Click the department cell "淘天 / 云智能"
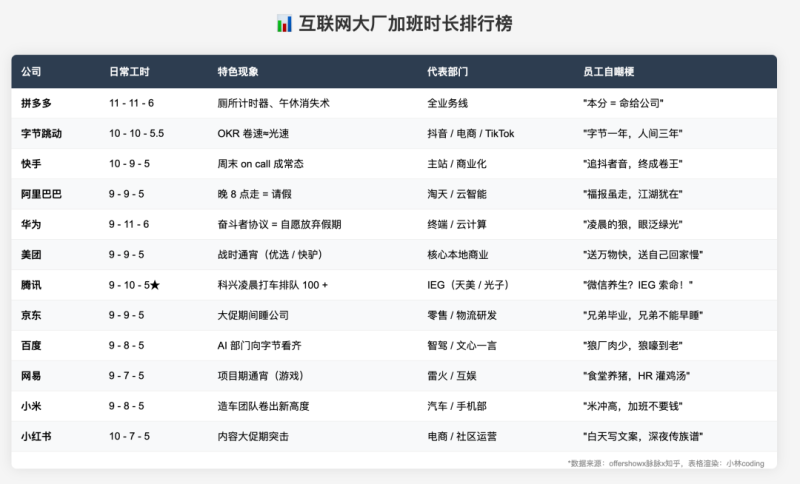 tap(457, 194)
